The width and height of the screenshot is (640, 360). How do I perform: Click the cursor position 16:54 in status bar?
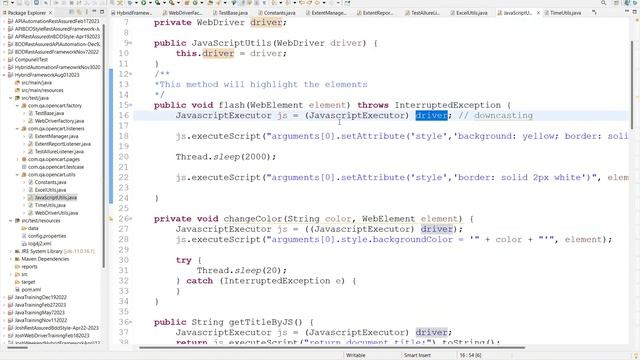click(470, 356)
